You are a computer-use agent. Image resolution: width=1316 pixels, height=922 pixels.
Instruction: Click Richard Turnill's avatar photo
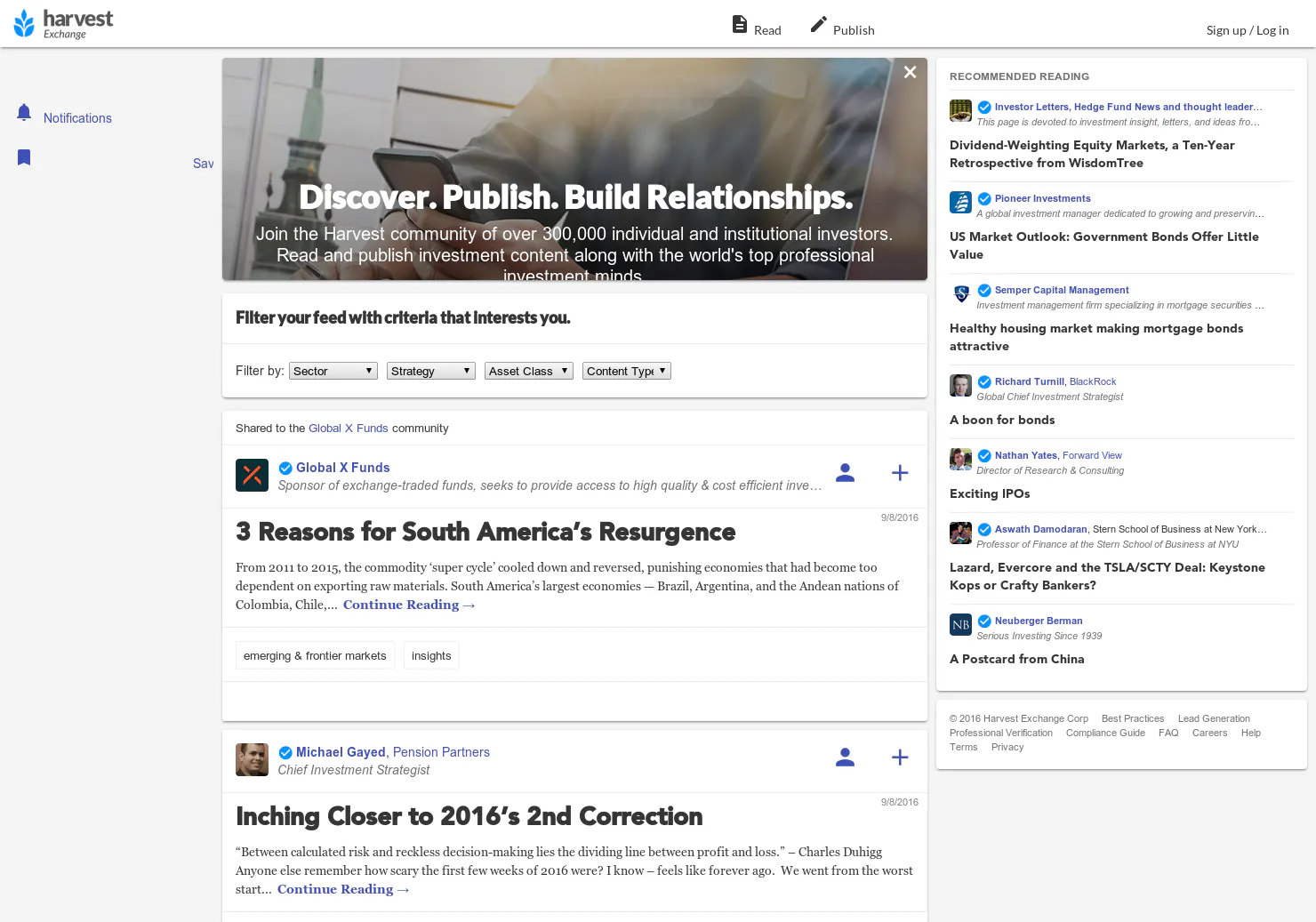[x=960, y=386]
